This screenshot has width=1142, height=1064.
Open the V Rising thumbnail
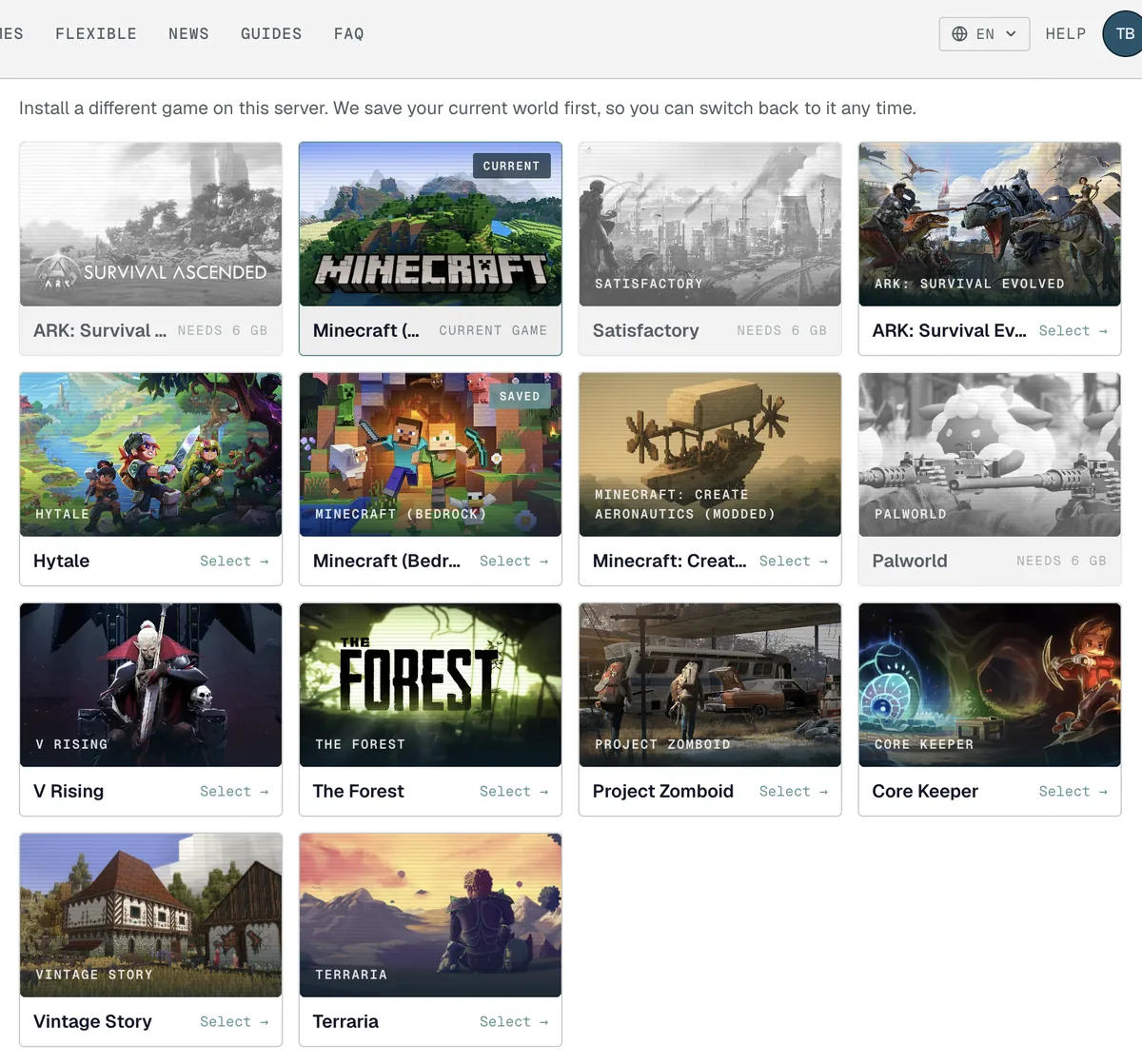[x=150, y=685]
